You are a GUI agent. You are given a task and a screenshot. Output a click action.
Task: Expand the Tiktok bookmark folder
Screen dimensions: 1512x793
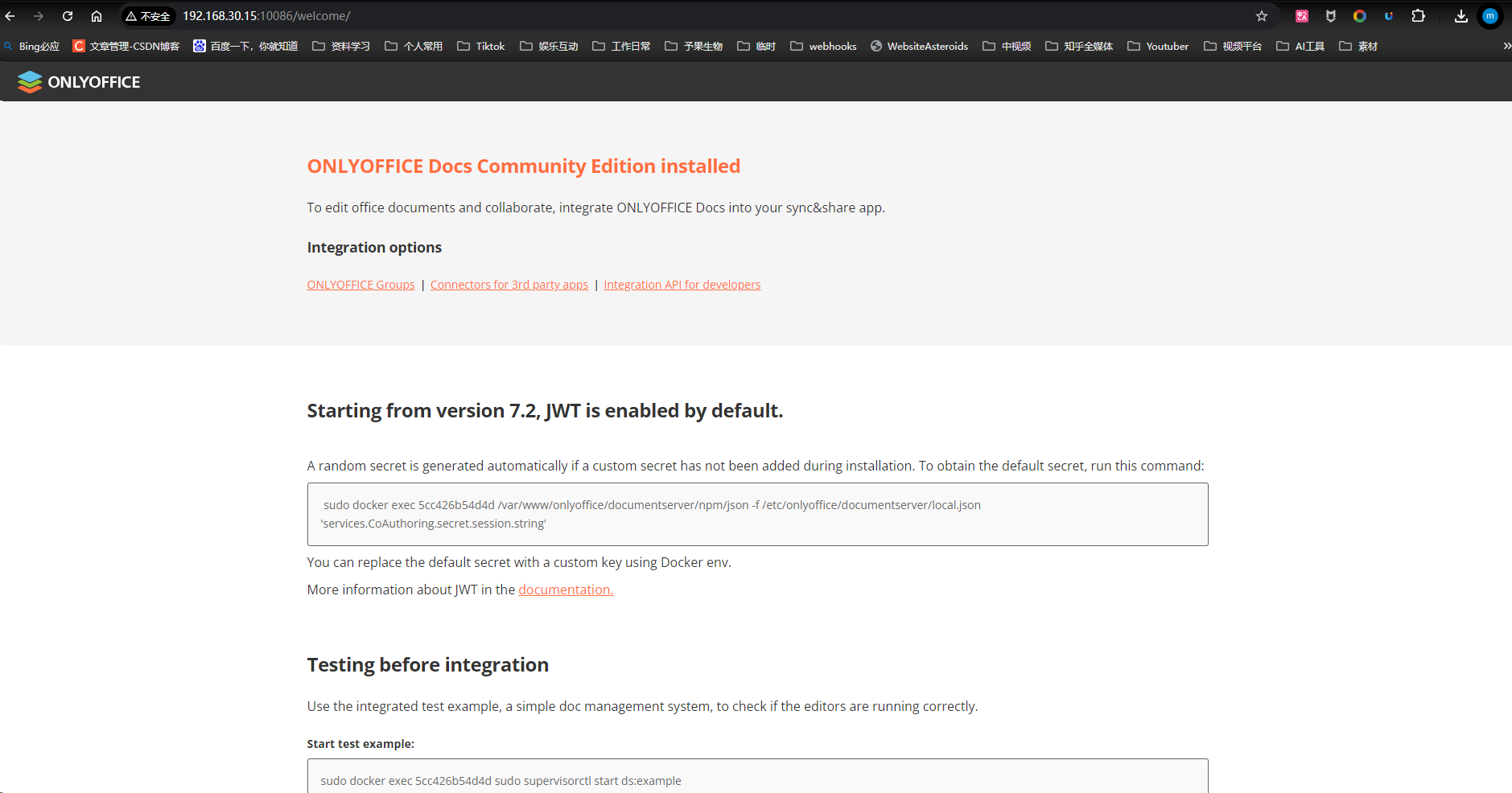[x=481, y=47]
